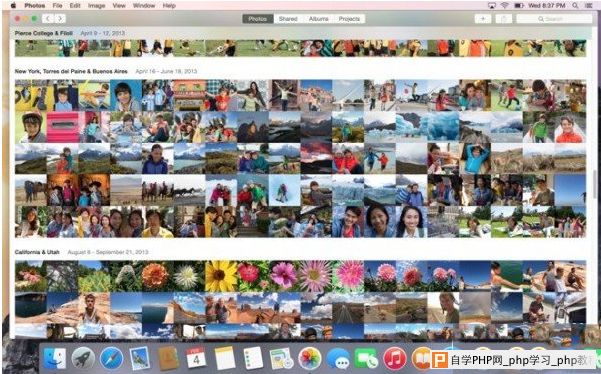Switch to the Shared tab
The width and height of the screenshot is (601, 374).
288,19
